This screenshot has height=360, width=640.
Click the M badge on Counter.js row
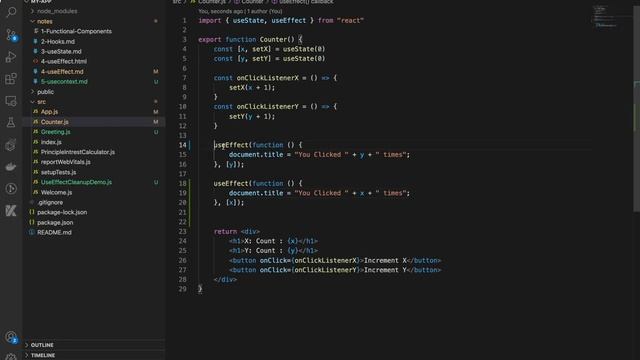156,122
